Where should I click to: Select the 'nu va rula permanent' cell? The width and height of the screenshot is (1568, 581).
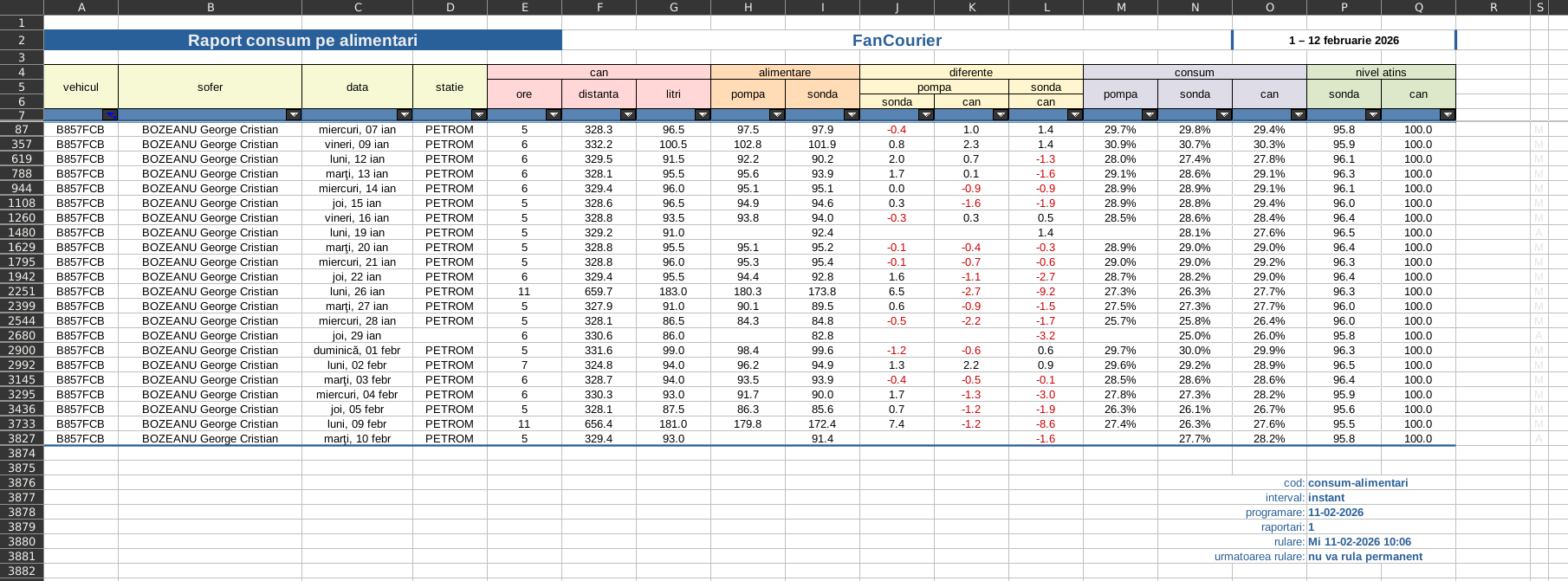pos(1364,557)
